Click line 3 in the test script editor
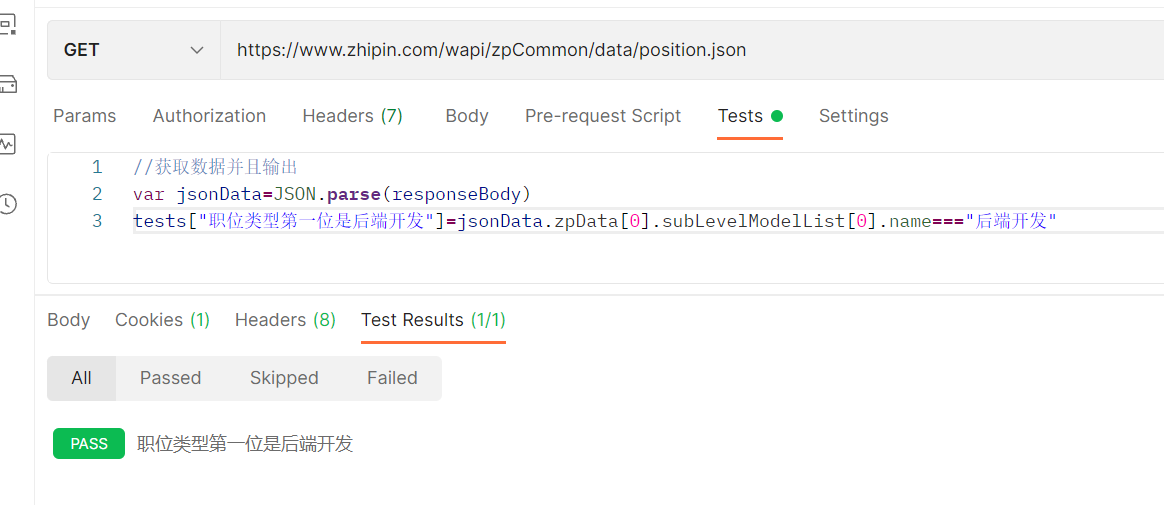 (x=600, y=221)
